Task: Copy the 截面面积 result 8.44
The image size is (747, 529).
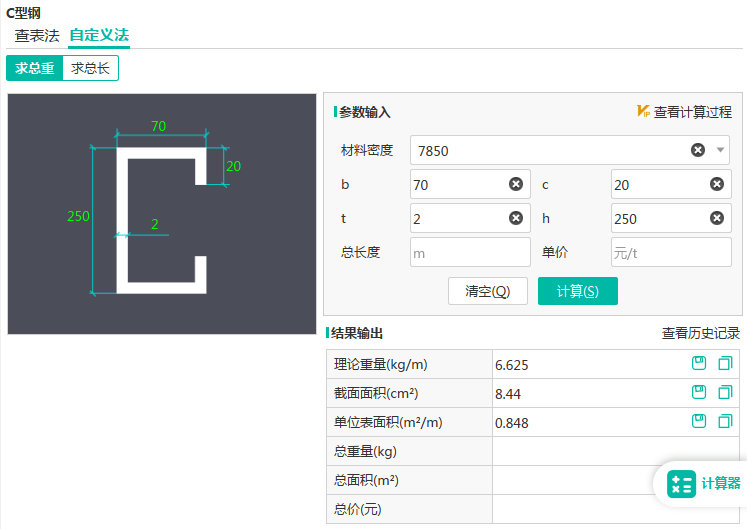Action: [725, 392]
